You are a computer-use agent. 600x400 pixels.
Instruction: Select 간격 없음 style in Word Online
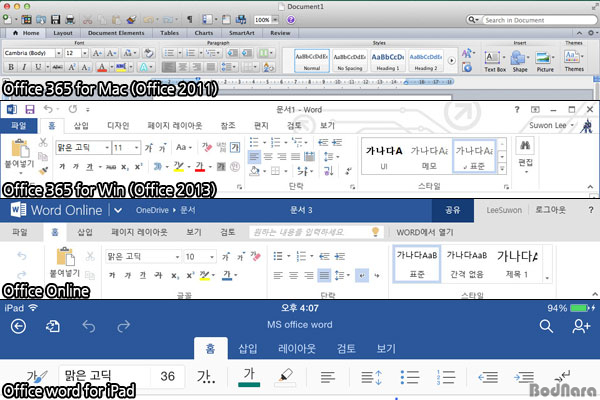click(466, 264)
